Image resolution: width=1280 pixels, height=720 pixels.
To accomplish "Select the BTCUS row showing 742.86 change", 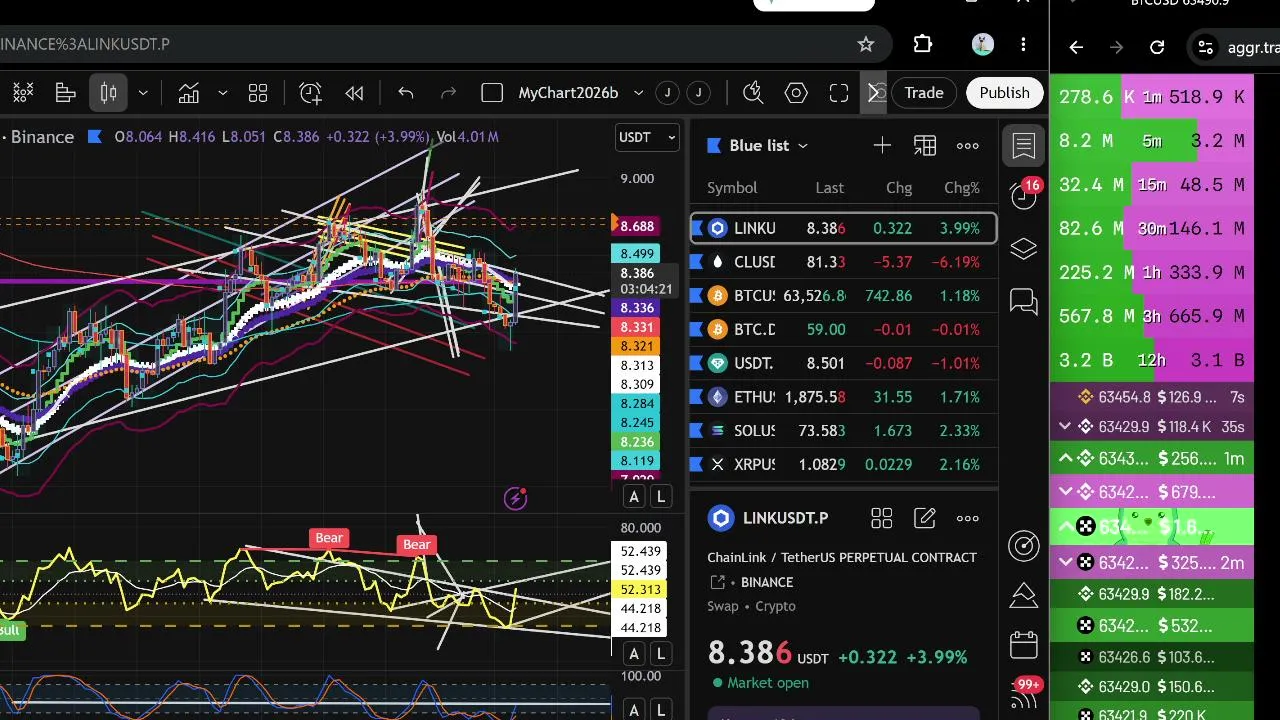I will (x=844, y=296).
